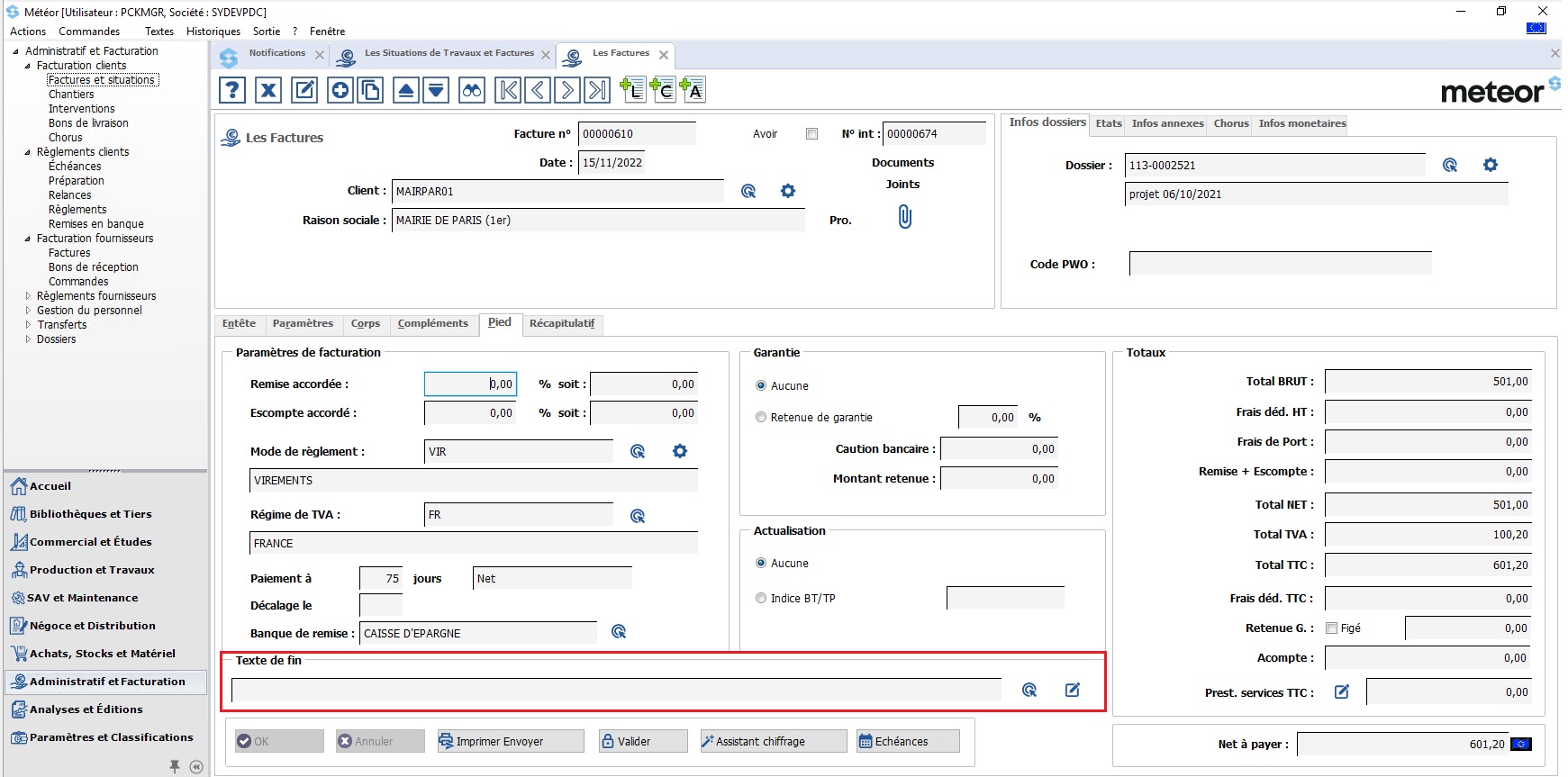Toggle the Figé checkbox
Screen dimensions: 1568x777
pyautogui.click(x=1331, y=628)
